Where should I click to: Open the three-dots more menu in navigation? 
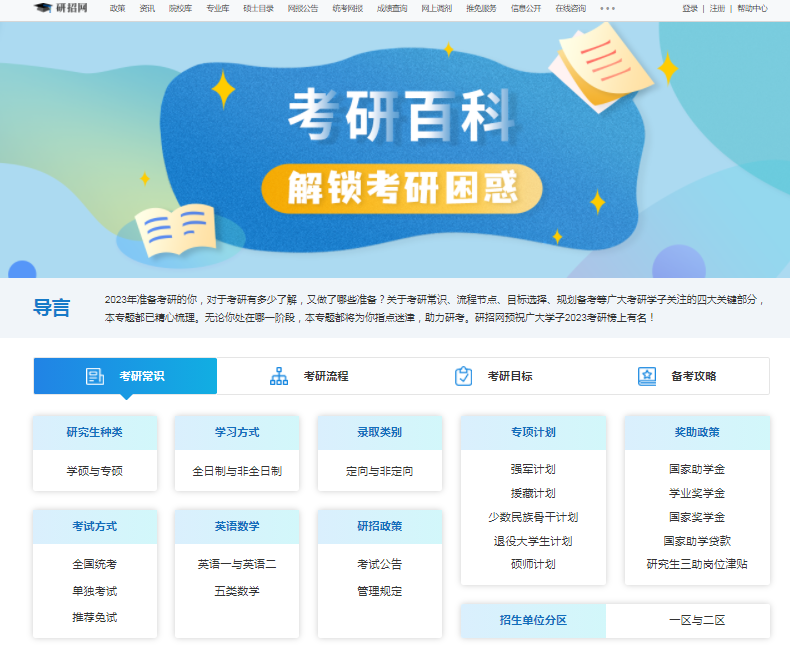pos(607,8)
